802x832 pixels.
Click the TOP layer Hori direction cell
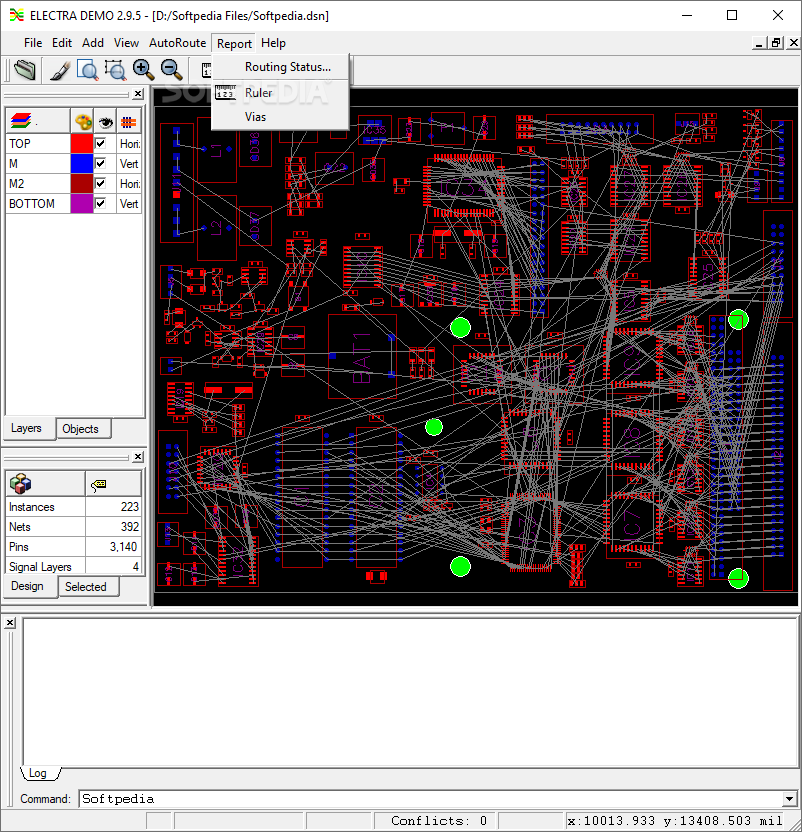tap(129, 143)
